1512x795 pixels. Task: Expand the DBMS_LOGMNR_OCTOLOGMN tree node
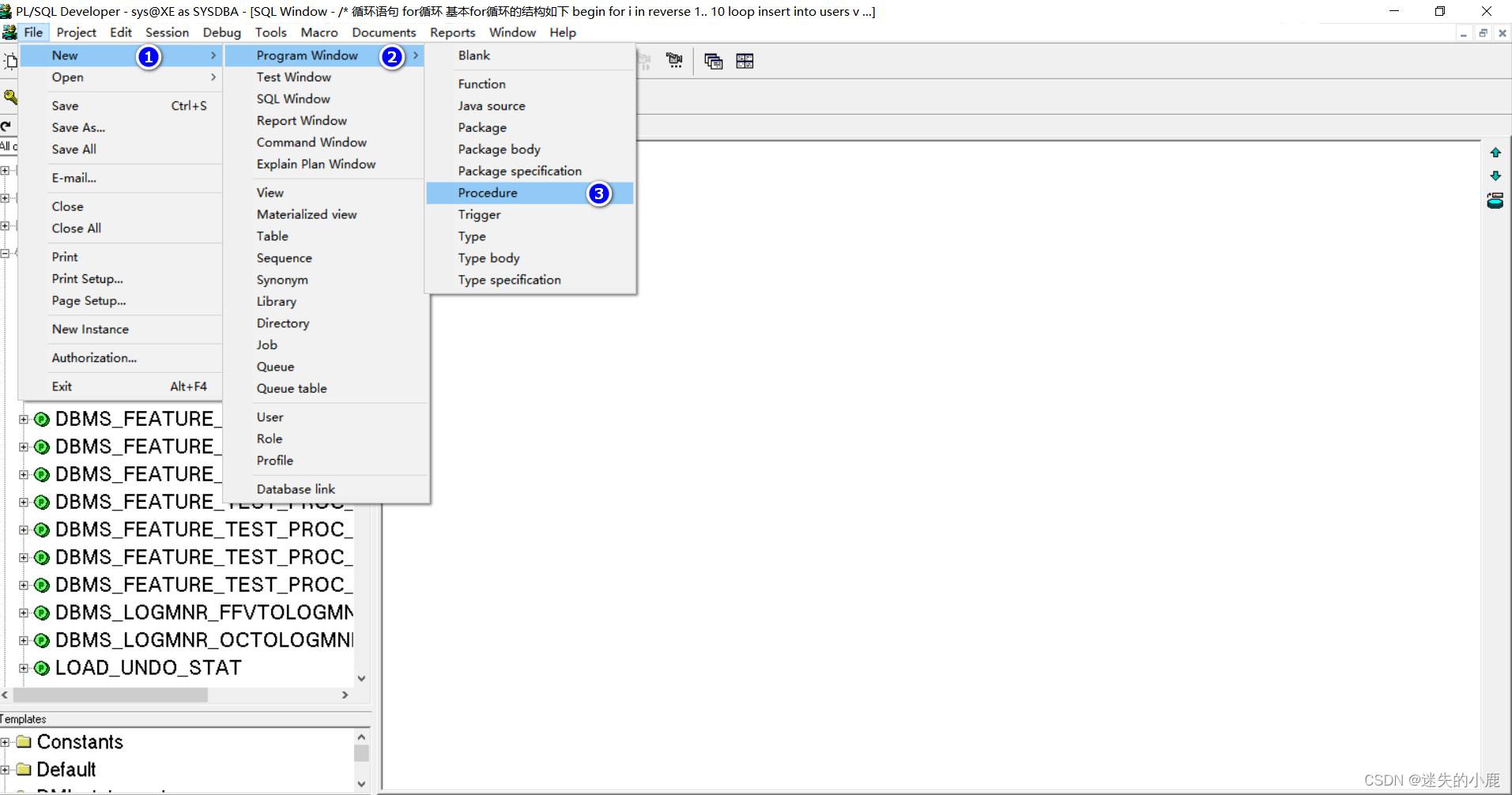click(24, 641)
